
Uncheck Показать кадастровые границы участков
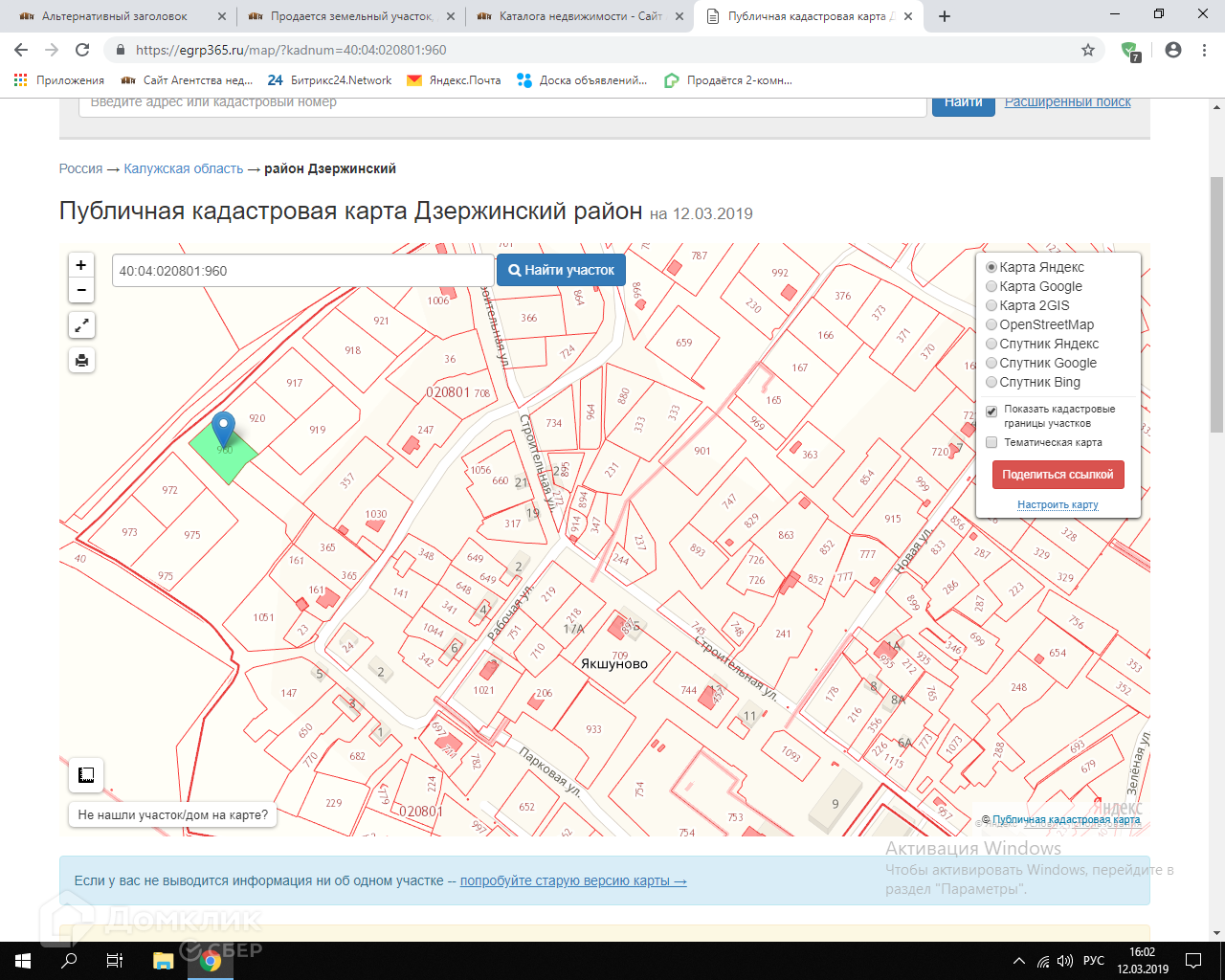pos(991,411)
